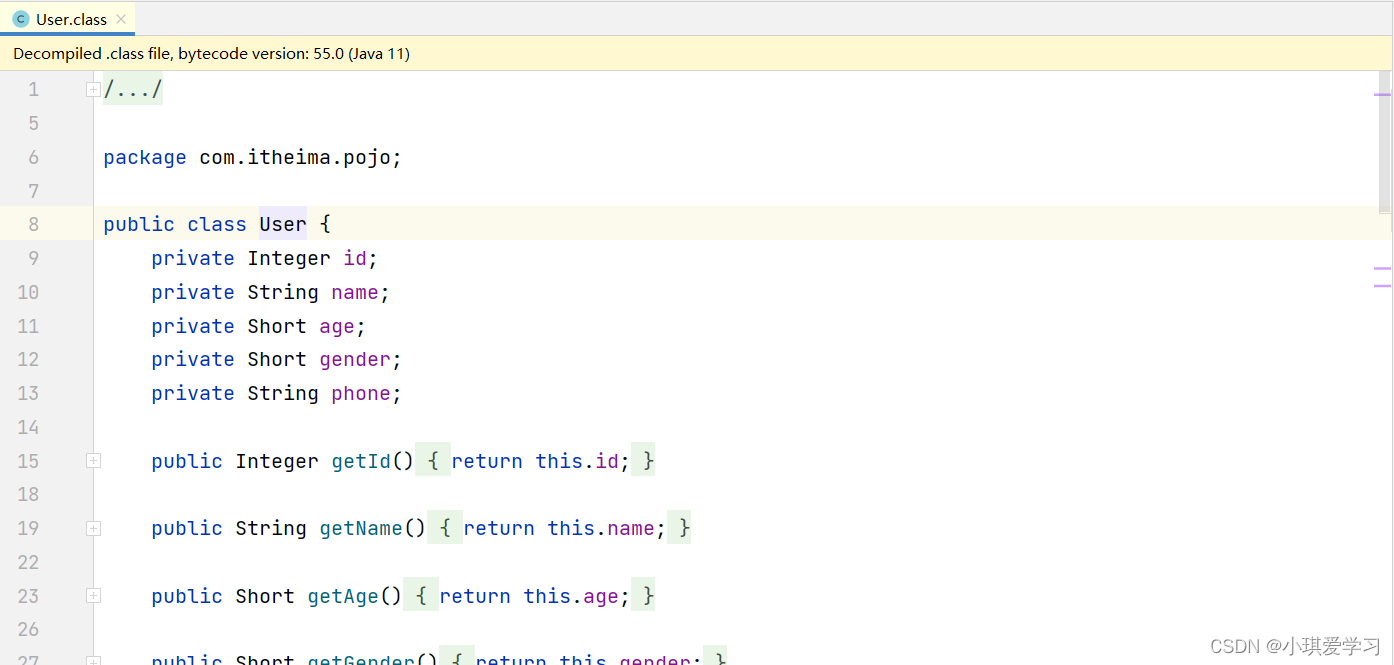
Task: Click the folded /.../ comment placeholder
Action: [x=133, y=90]
